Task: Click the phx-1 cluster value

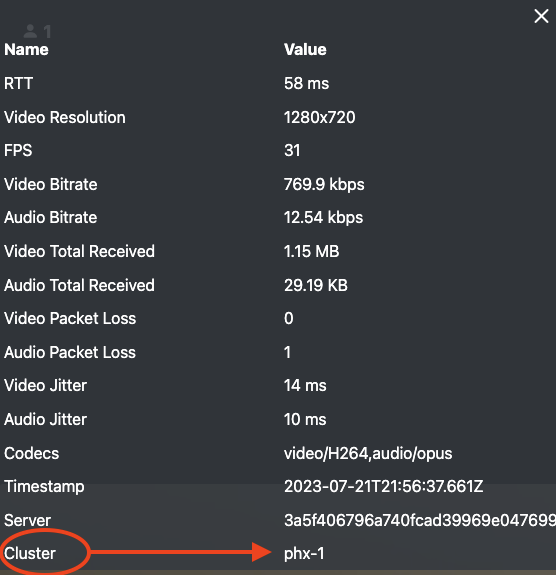Action: pyautogui.click(x=304, y=554)
